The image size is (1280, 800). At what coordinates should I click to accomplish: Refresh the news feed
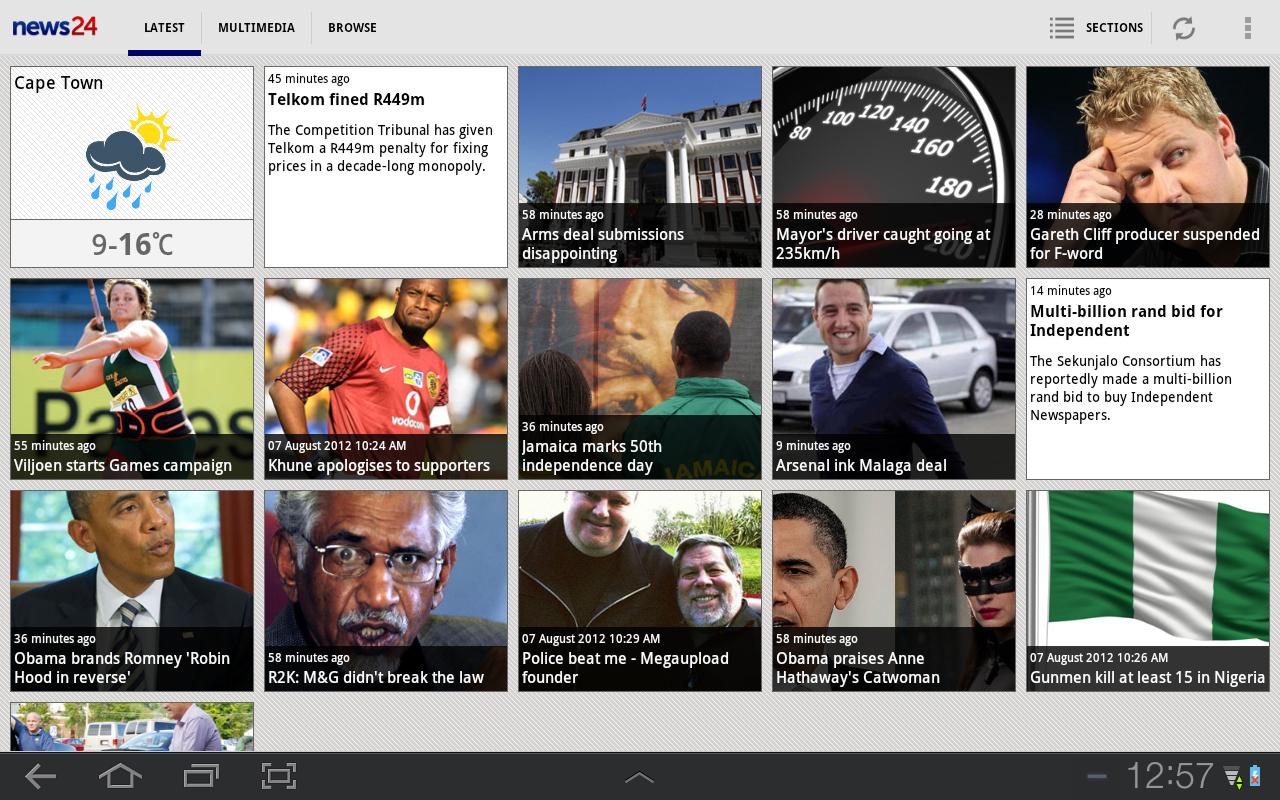pyautogui.click(x=1184, y=28)
